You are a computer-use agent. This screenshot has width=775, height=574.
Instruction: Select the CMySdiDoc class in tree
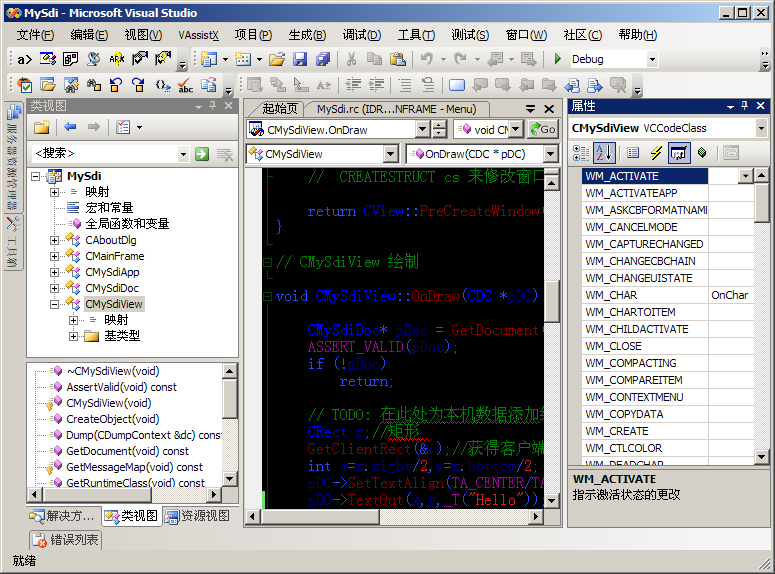(x=112, y=288)
